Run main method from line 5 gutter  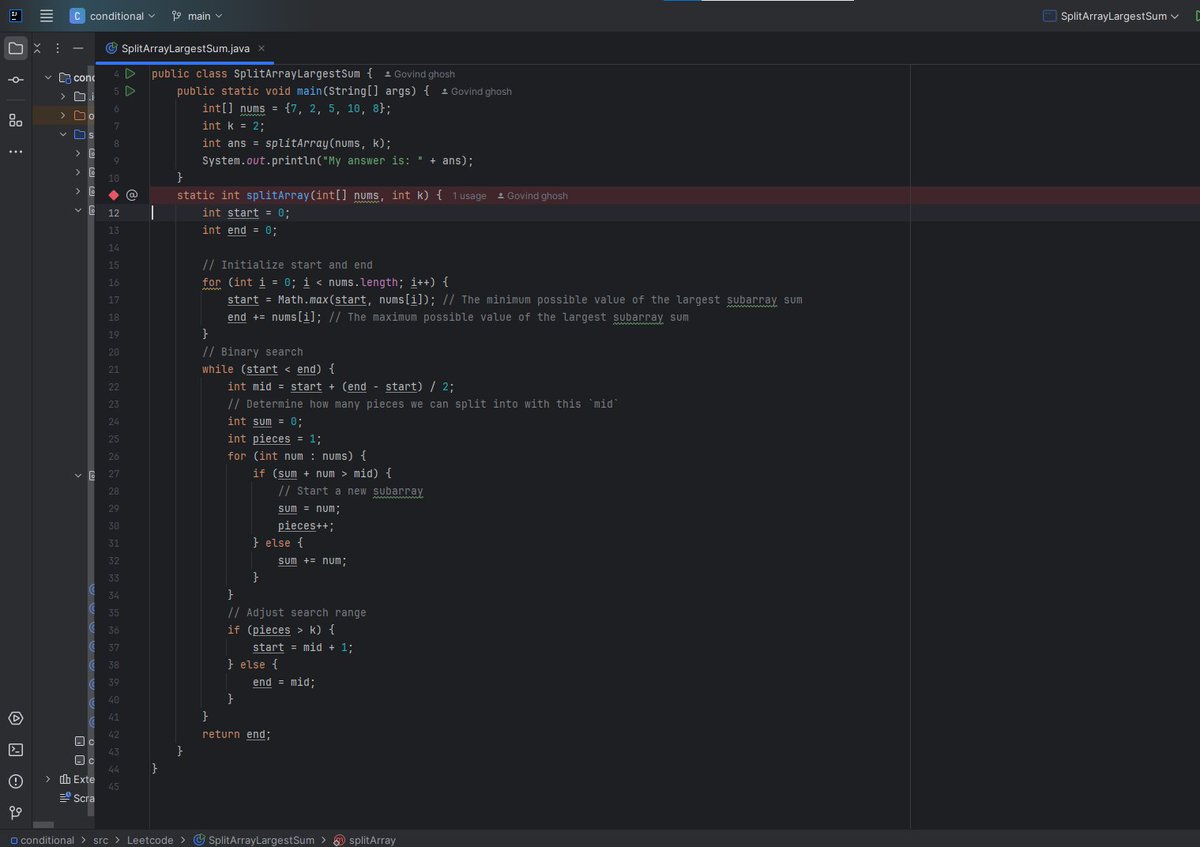click(x=130, y=91)
